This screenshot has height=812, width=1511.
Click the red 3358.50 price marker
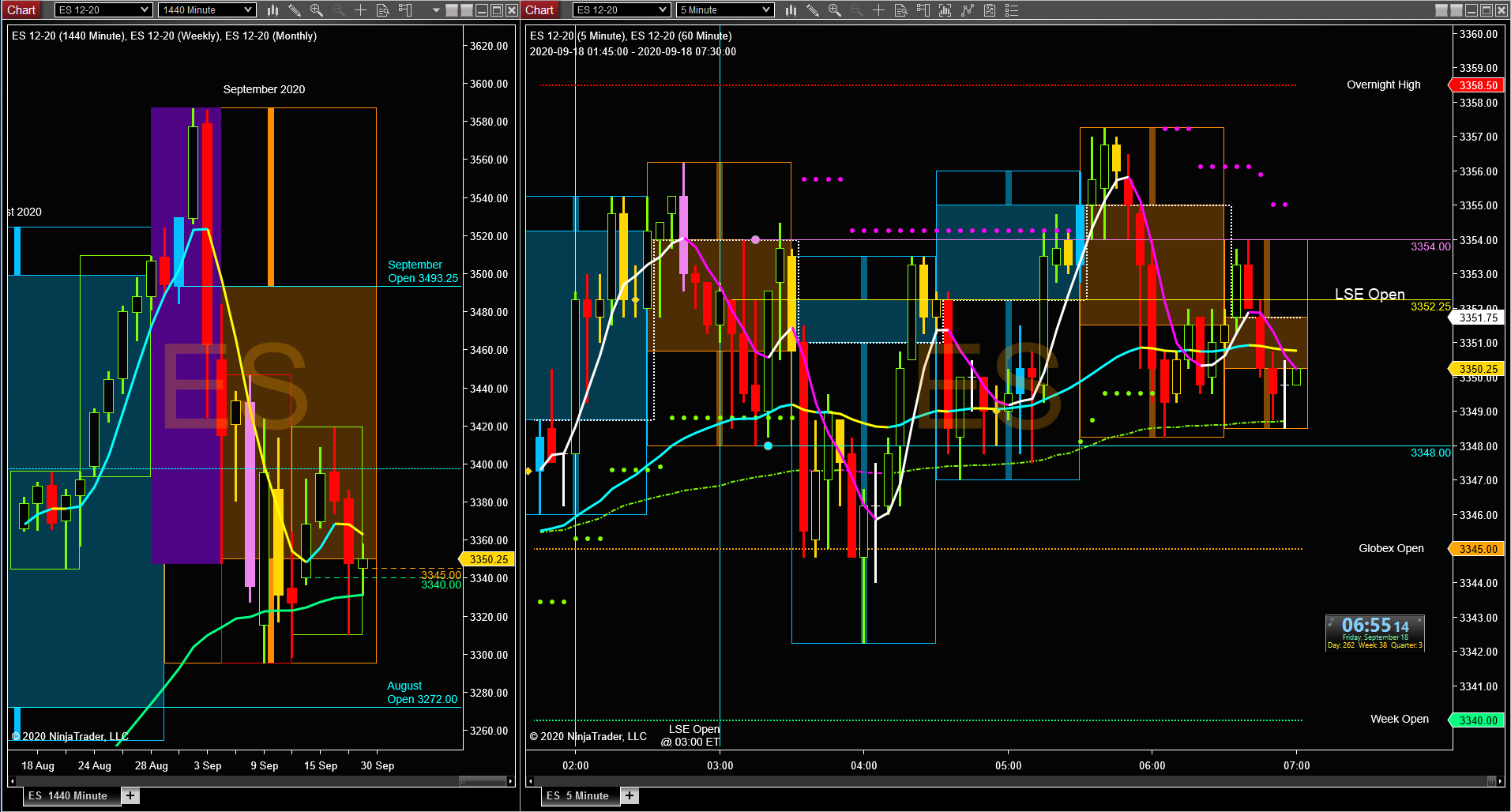(x=1476, y=85)
